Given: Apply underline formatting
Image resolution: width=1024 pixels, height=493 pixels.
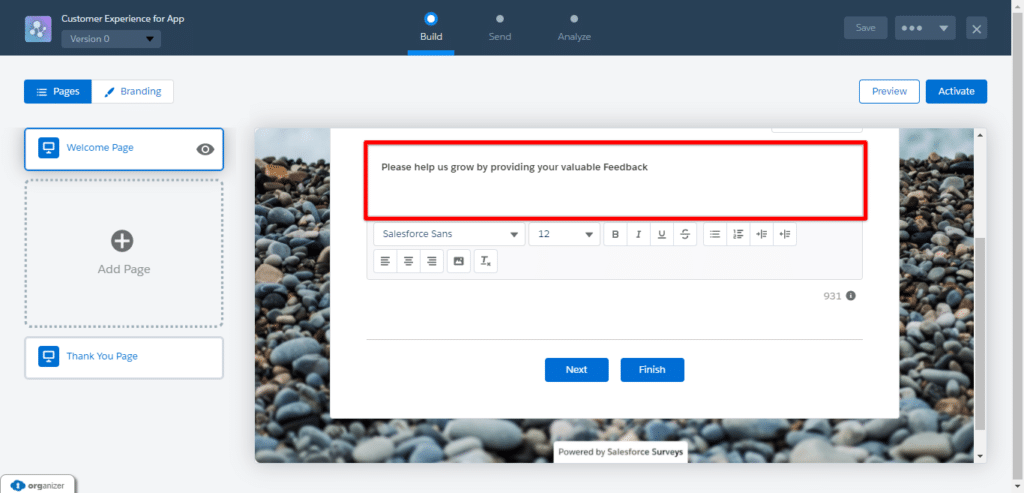Looking at the screenshot, I should coord(661,234).
